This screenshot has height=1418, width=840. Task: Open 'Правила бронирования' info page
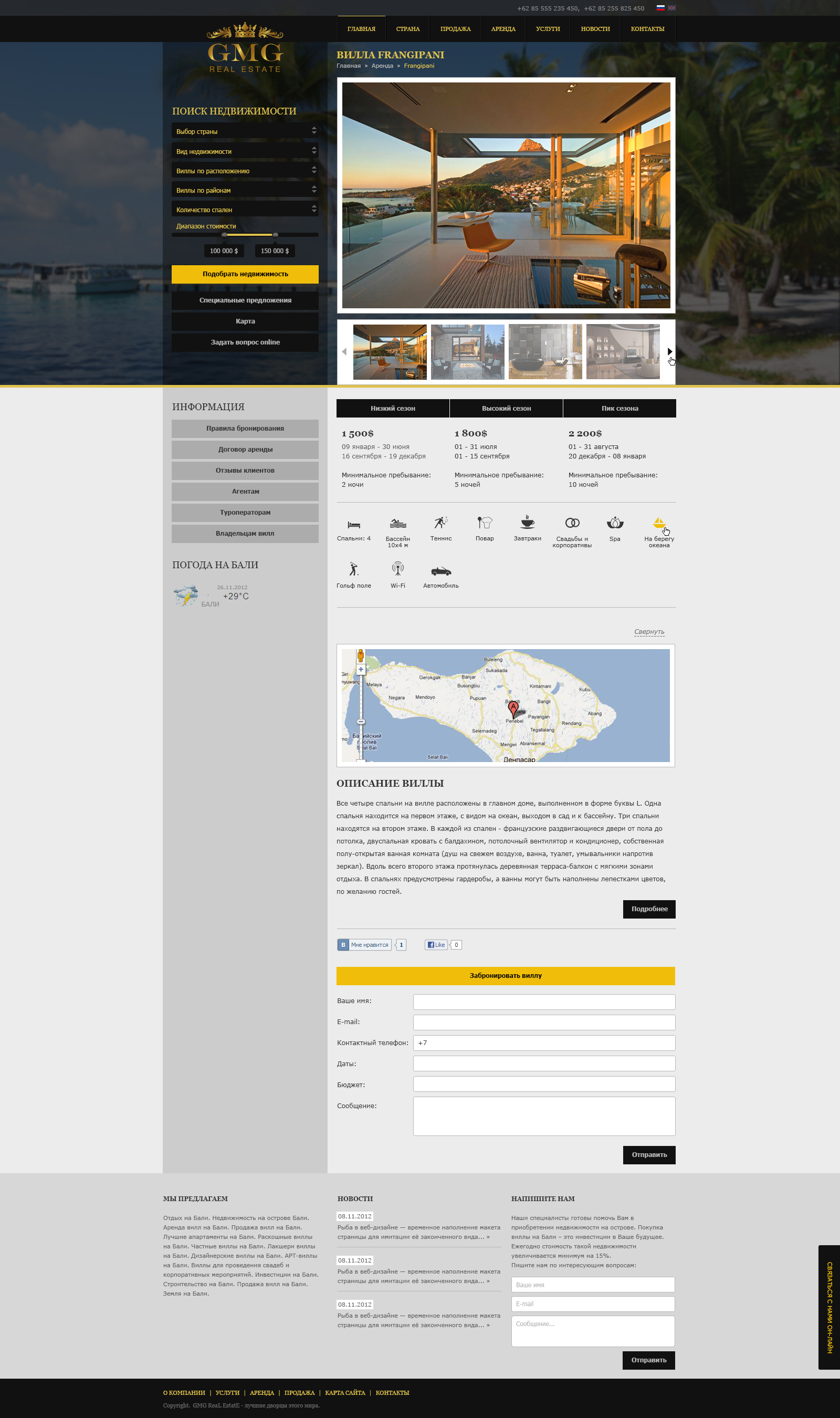coord(245,429)
